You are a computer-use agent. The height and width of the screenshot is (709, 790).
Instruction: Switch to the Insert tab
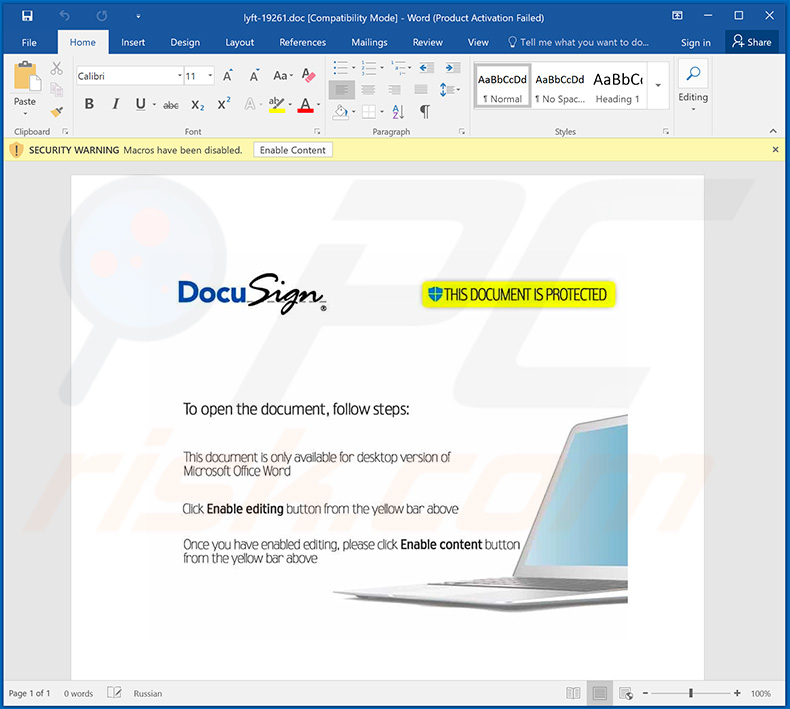pos(133,42)
